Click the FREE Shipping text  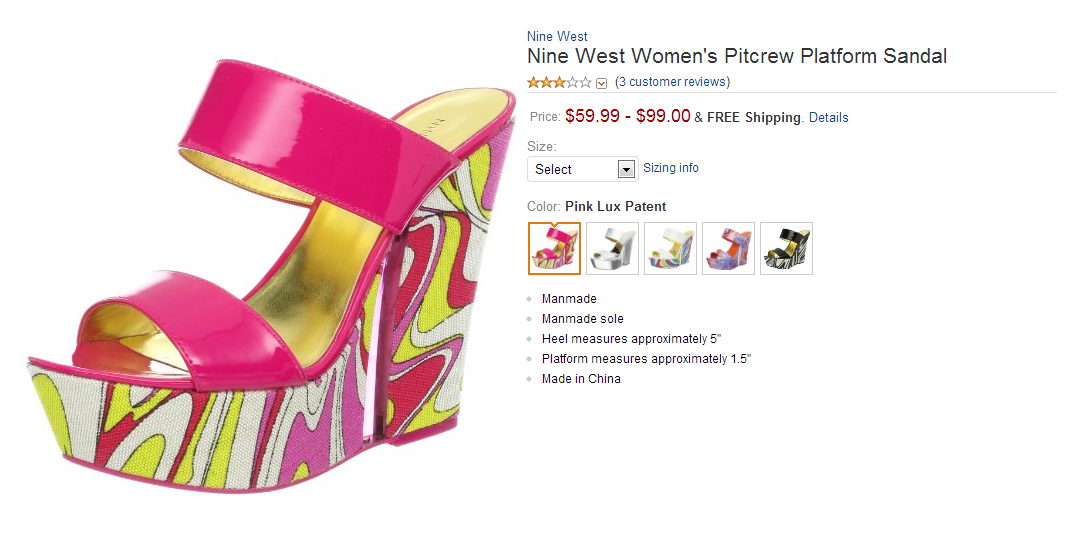point(754,117)
